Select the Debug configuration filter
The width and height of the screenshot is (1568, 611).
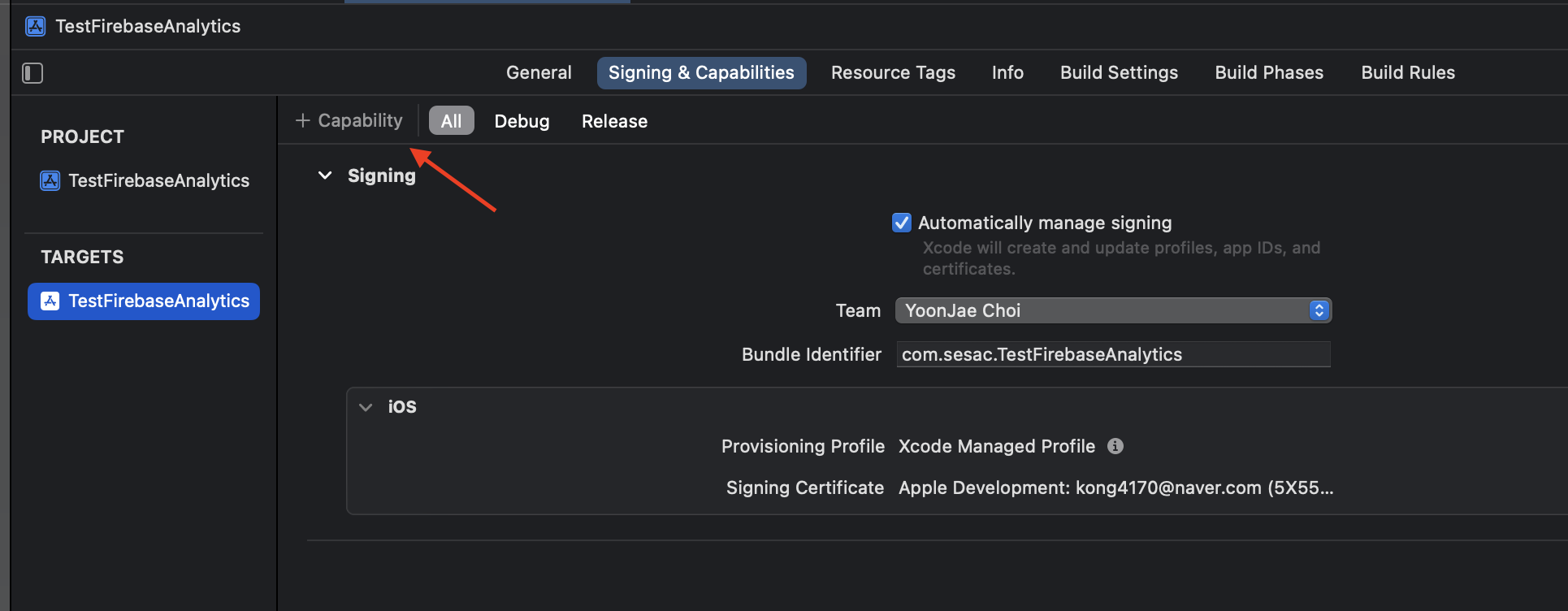click(x=522, y=121)
